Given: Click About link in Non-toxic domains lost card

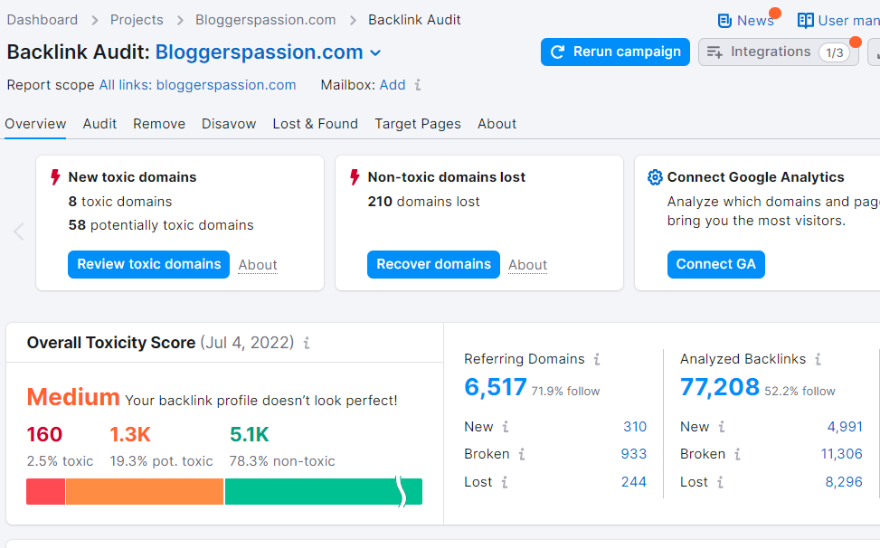Looking at the screenshot, I should click(528, 264).
